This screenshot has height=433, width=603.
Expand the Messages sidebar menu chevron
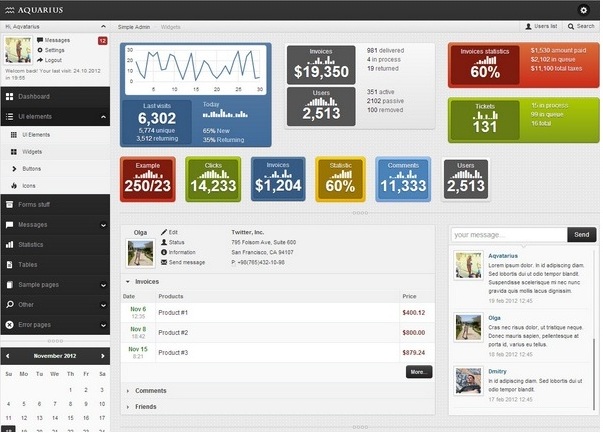(103, 225)
